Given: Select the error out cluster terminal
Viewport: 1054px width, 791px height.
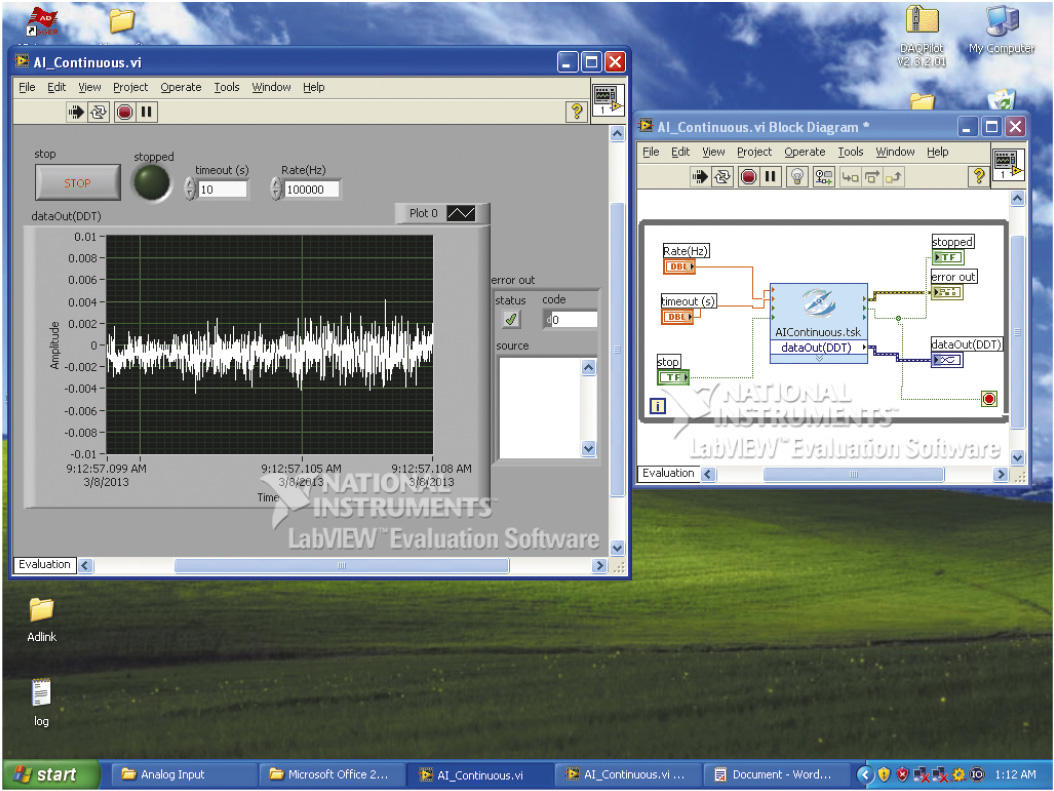Looking at the screenshot, I should click(x=948, y=292).
